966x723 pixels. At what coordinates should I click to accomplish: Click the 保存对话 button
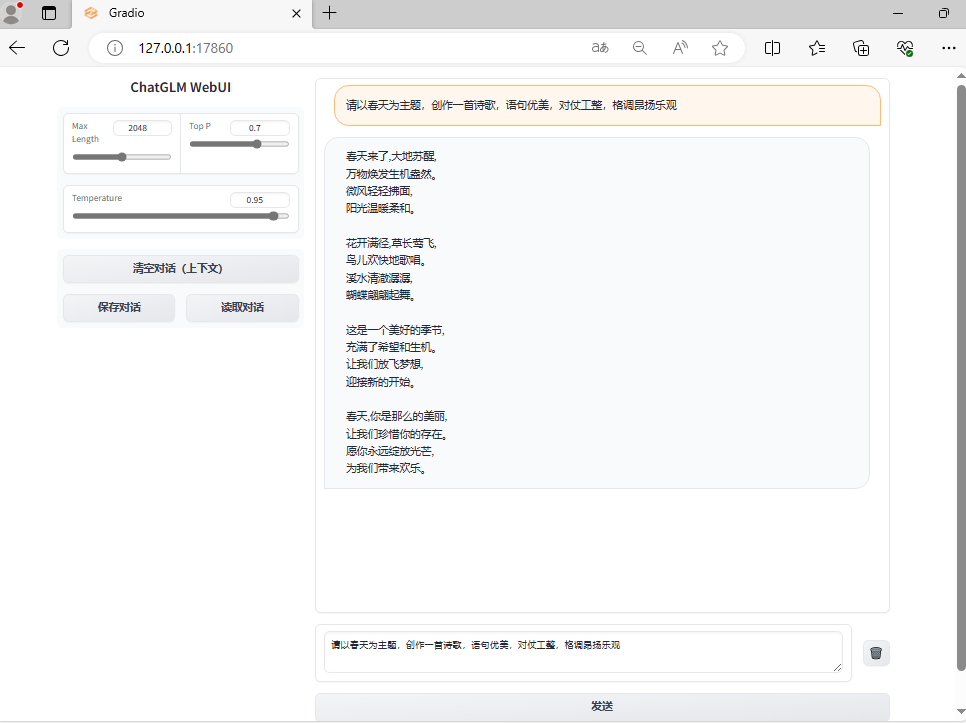[119, 308]
